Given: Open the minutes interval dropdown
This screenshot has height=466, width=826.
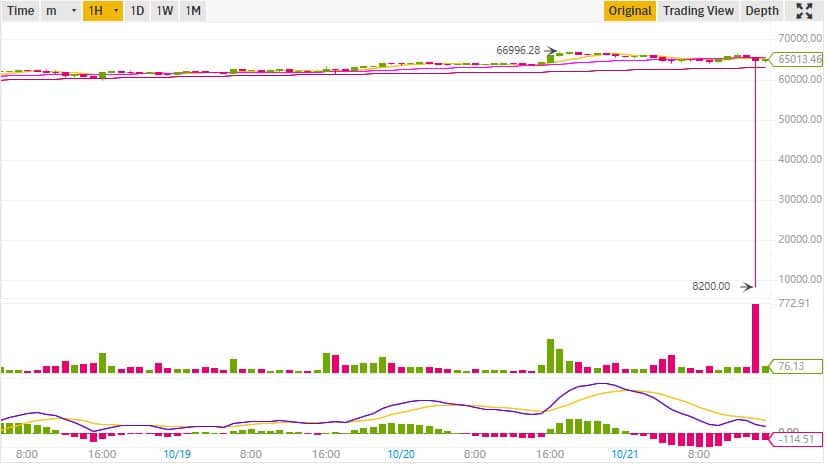Looking at the screenshot, I should [x=61, y=11].
